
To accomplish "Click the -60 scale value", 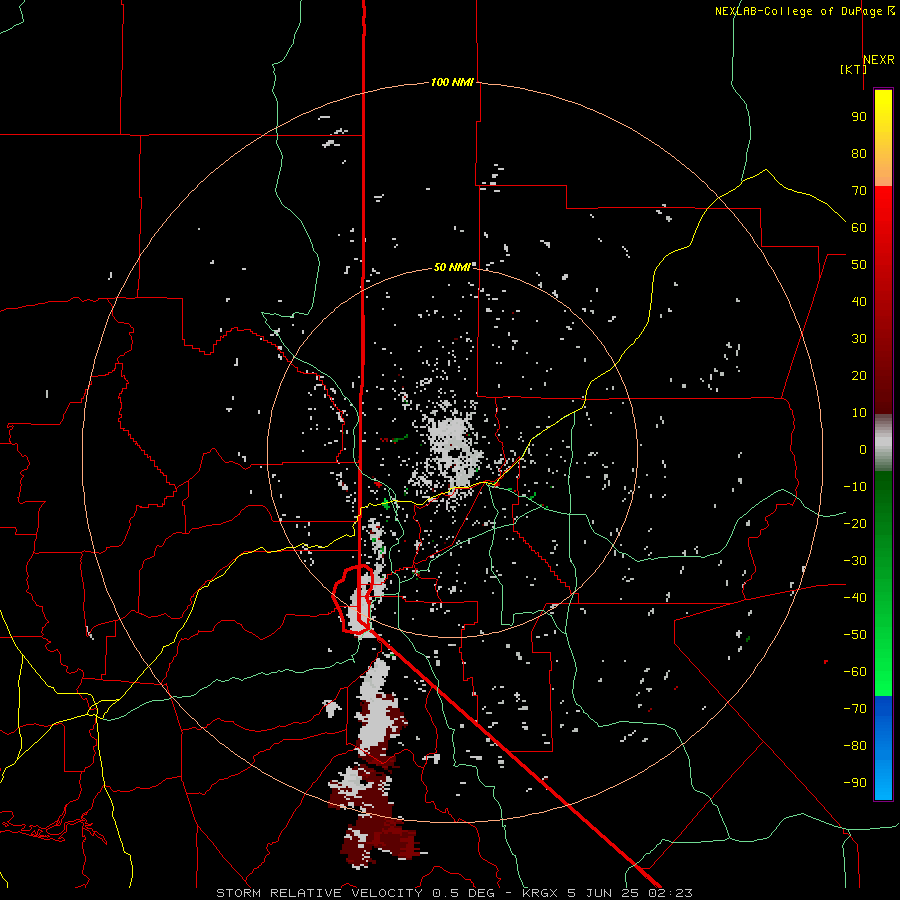I will [855, 672].
